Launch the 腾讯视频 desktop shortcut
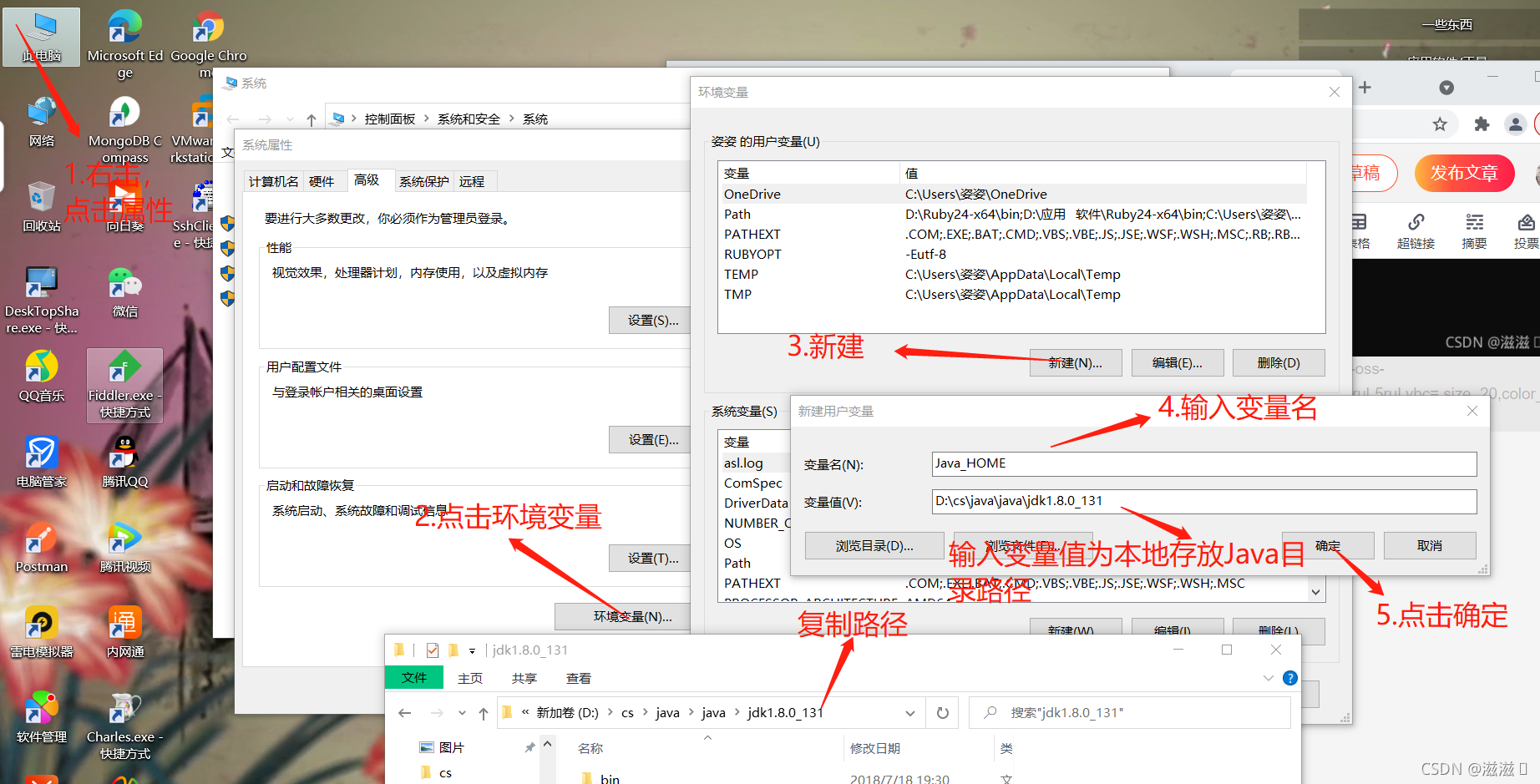Viewport: 1540px width, 784px height. 125,547
